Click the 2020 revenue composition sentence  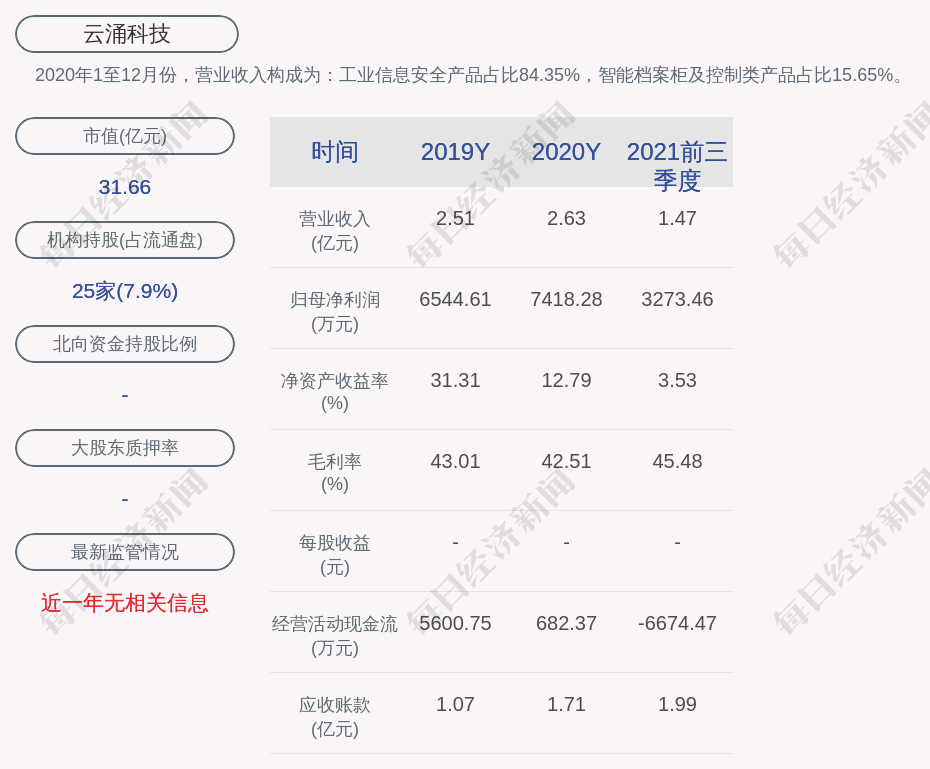pyautogui.click(x=469, y=75)
